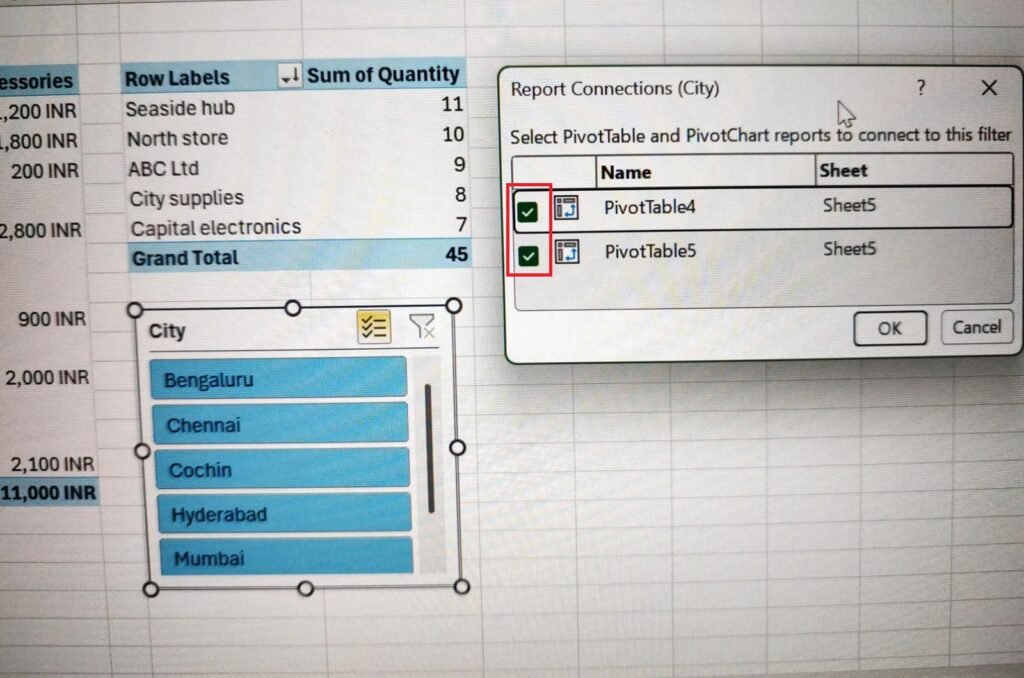
Task: Click the slicer right-middle resize handle
Action: click(458, 447)
